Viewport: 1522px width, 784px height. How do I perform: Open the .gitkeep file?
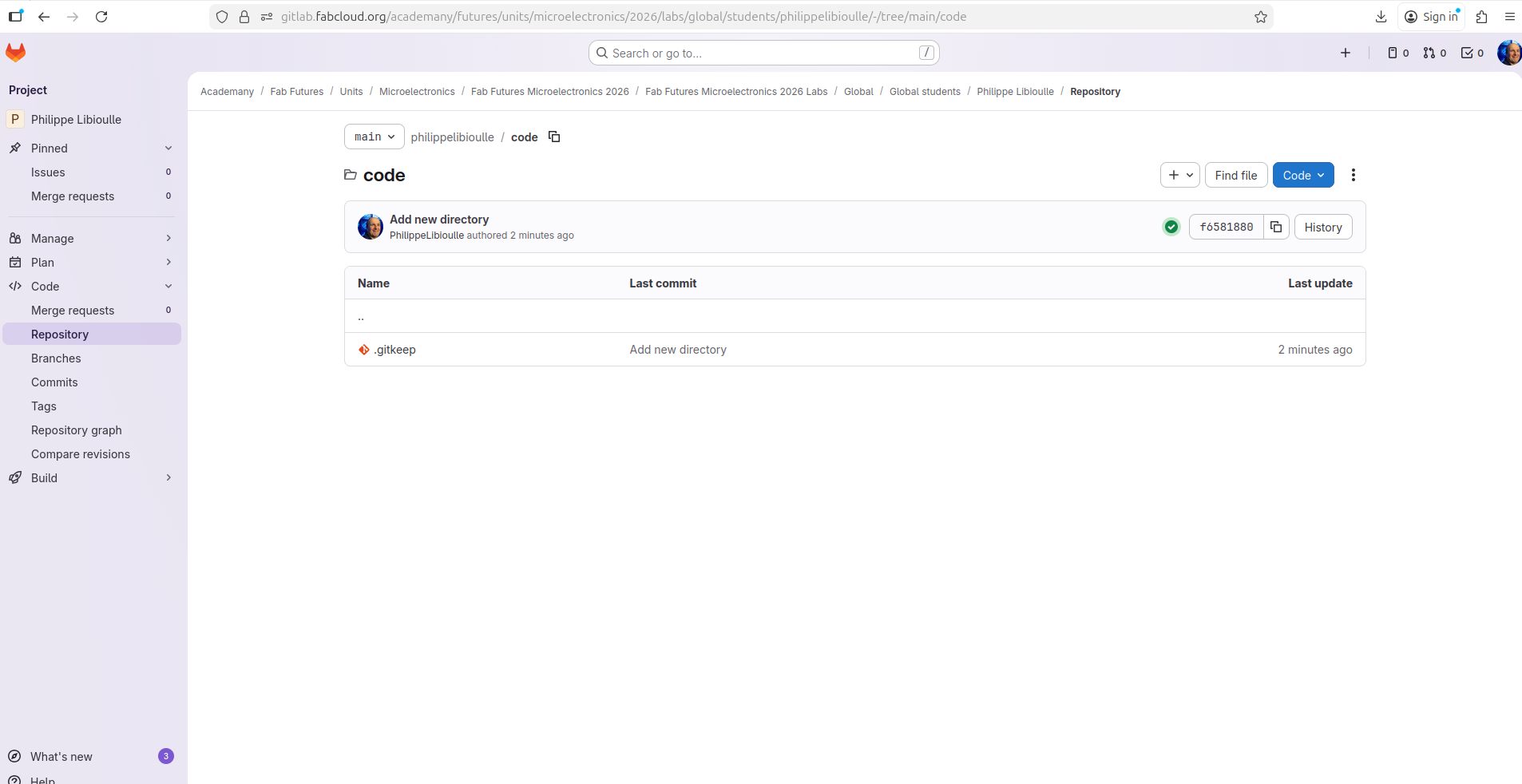(394, 350)
